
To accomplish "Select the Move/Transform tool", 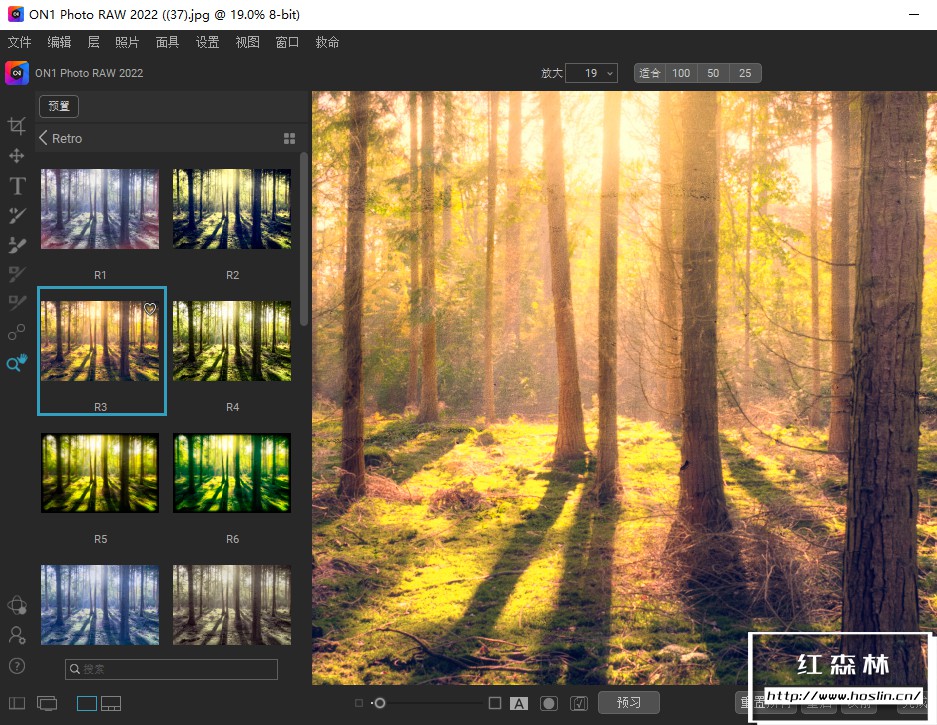I will point(17,156).
